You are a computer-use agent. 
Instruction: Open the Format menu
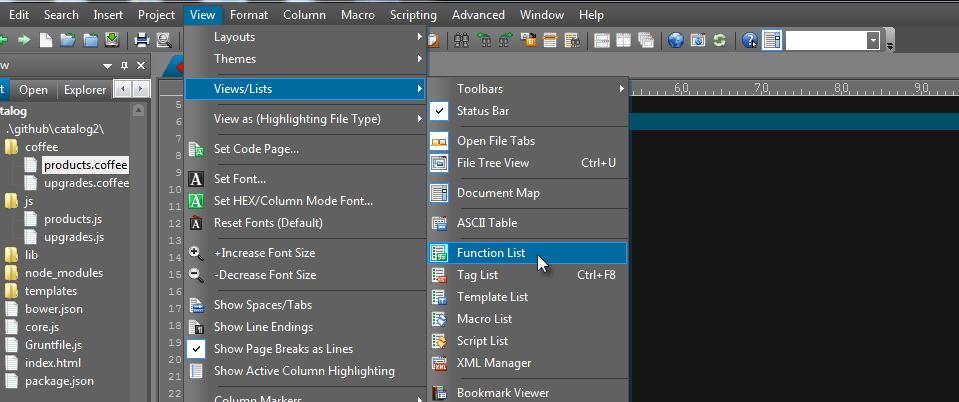click(x=249, y=15)
